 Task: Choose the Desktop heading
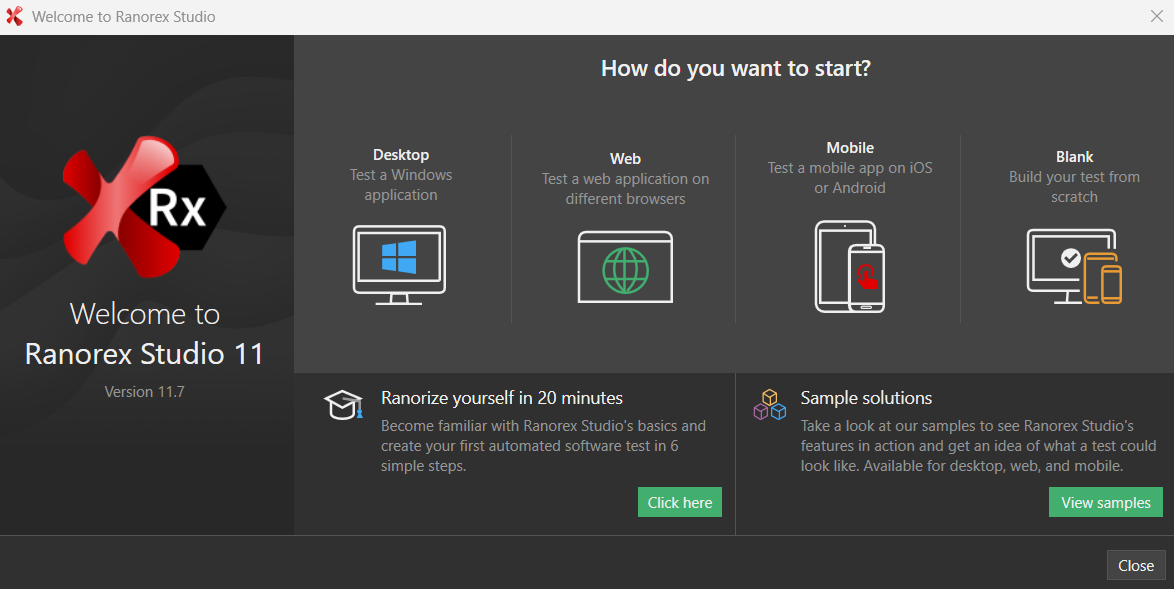401,155
